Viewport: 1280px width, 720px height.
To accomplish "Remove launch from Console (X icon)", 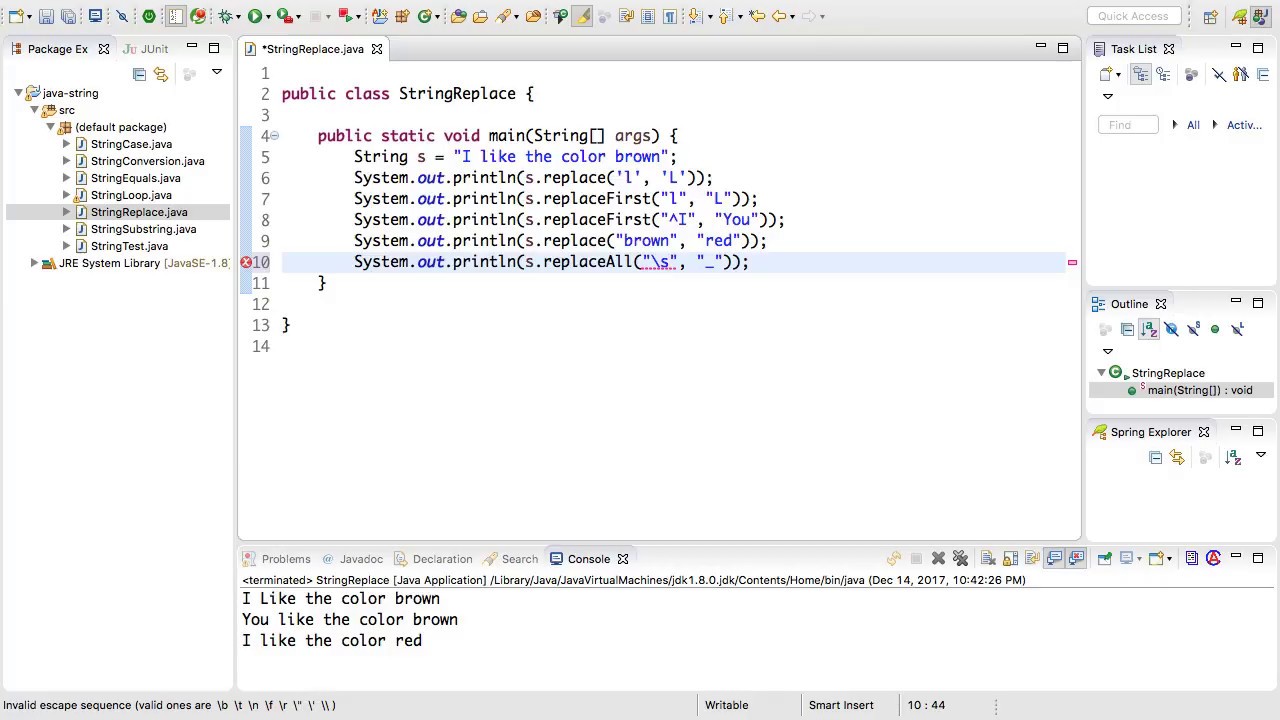I will coord(938,559).
